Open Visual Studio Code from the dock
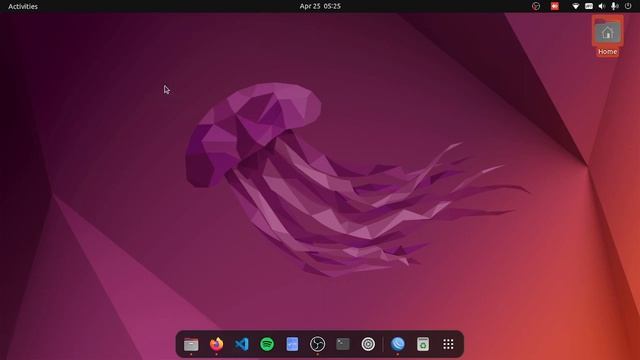640x360 pixels. 242,344
